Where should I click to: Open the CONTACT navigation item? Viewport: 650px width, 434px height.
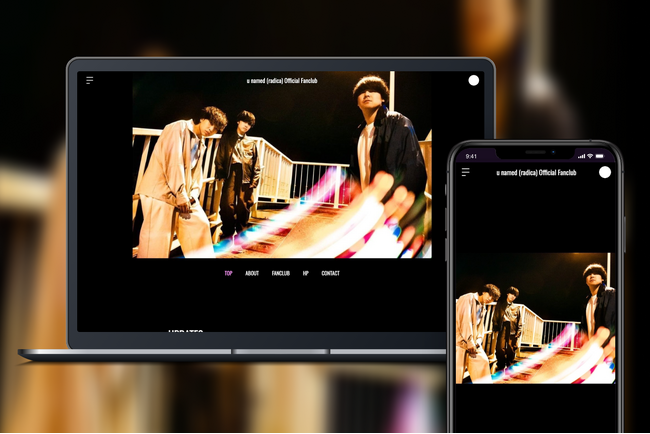[330, 273]
